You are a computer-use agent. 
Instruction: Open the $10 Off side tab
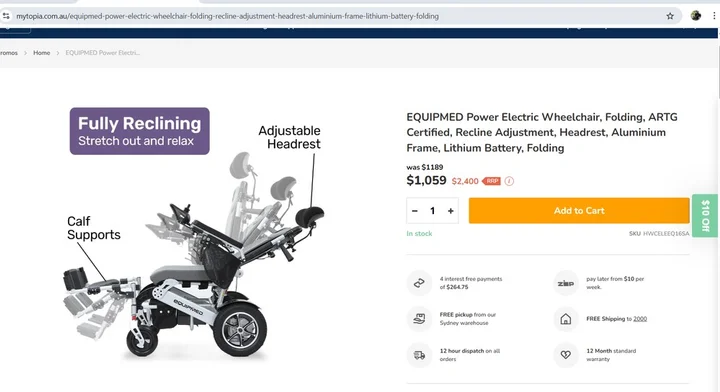(x=705, y=216)
